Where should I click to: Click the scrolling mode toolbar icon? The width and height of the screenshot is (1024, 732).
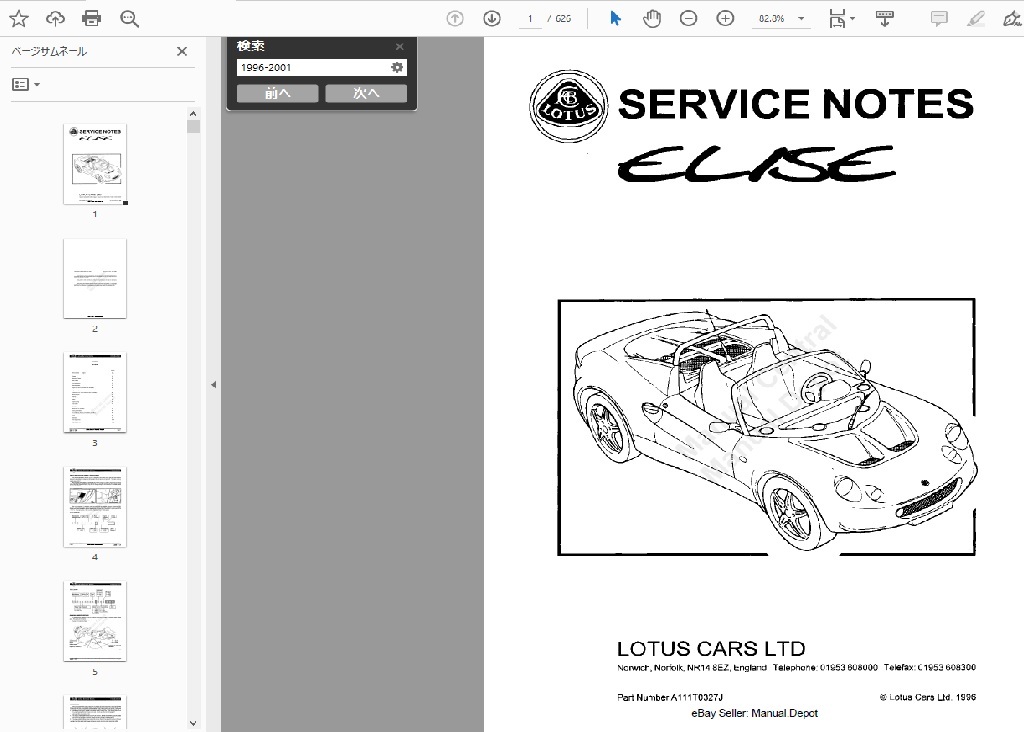coord(885,19)
